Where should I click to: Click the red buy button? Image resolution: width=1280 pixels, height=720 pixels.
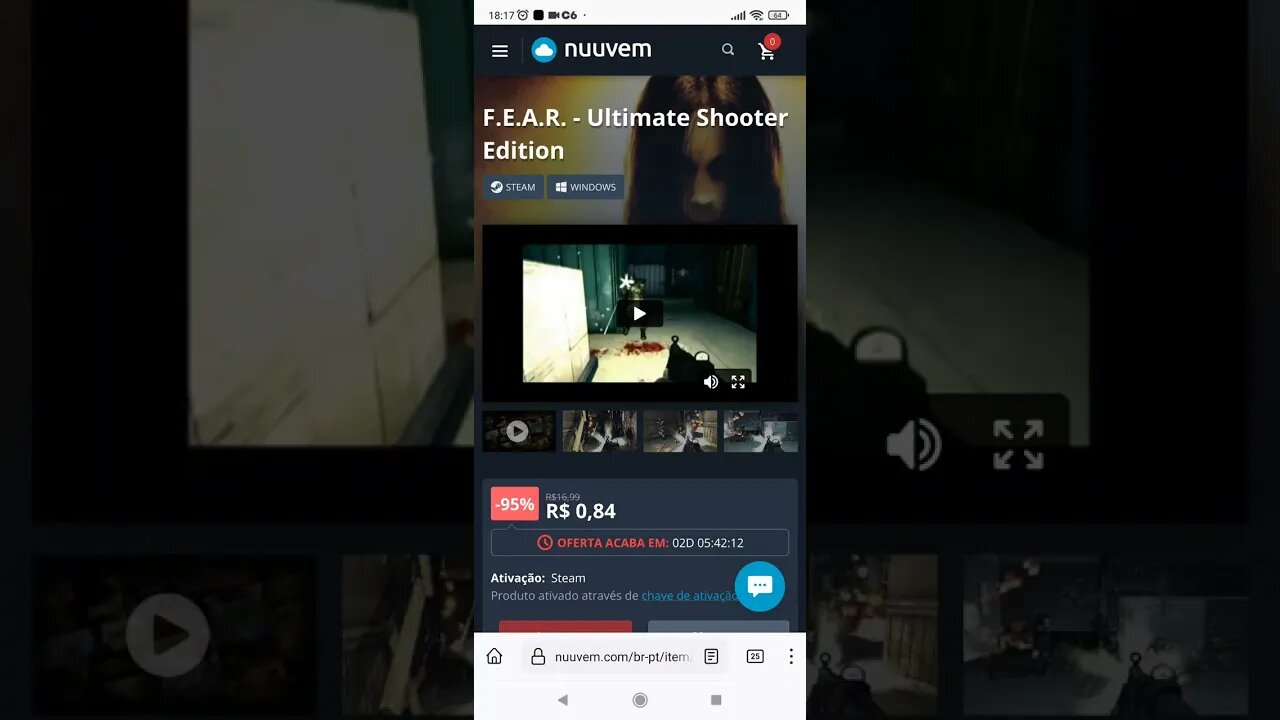point(565,627)
